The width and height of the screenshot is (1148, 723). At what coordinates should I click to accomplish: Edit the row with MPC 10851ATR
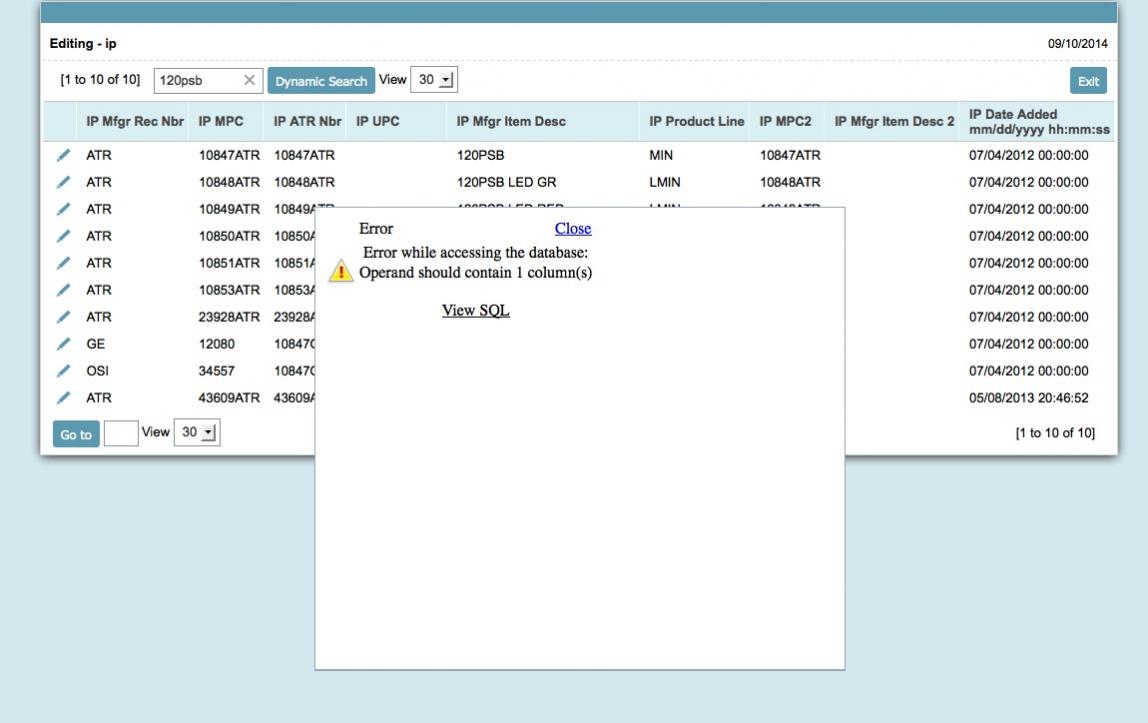[x=62, y=261]
